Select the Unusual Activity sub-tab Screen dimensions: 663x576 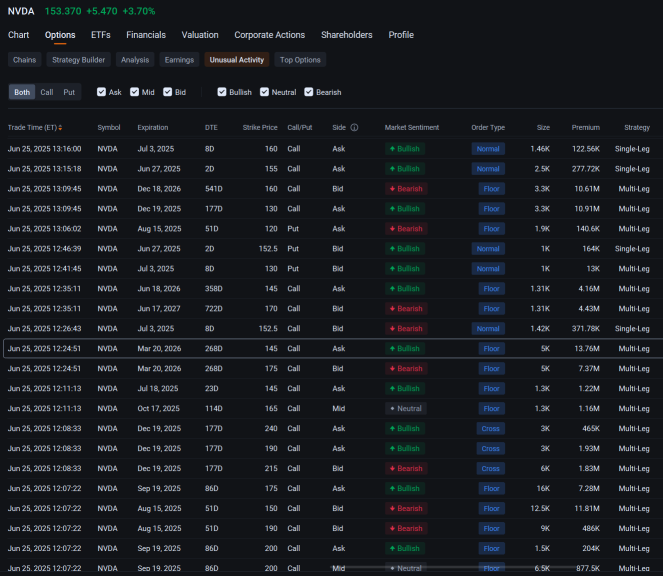click(237, 60)
